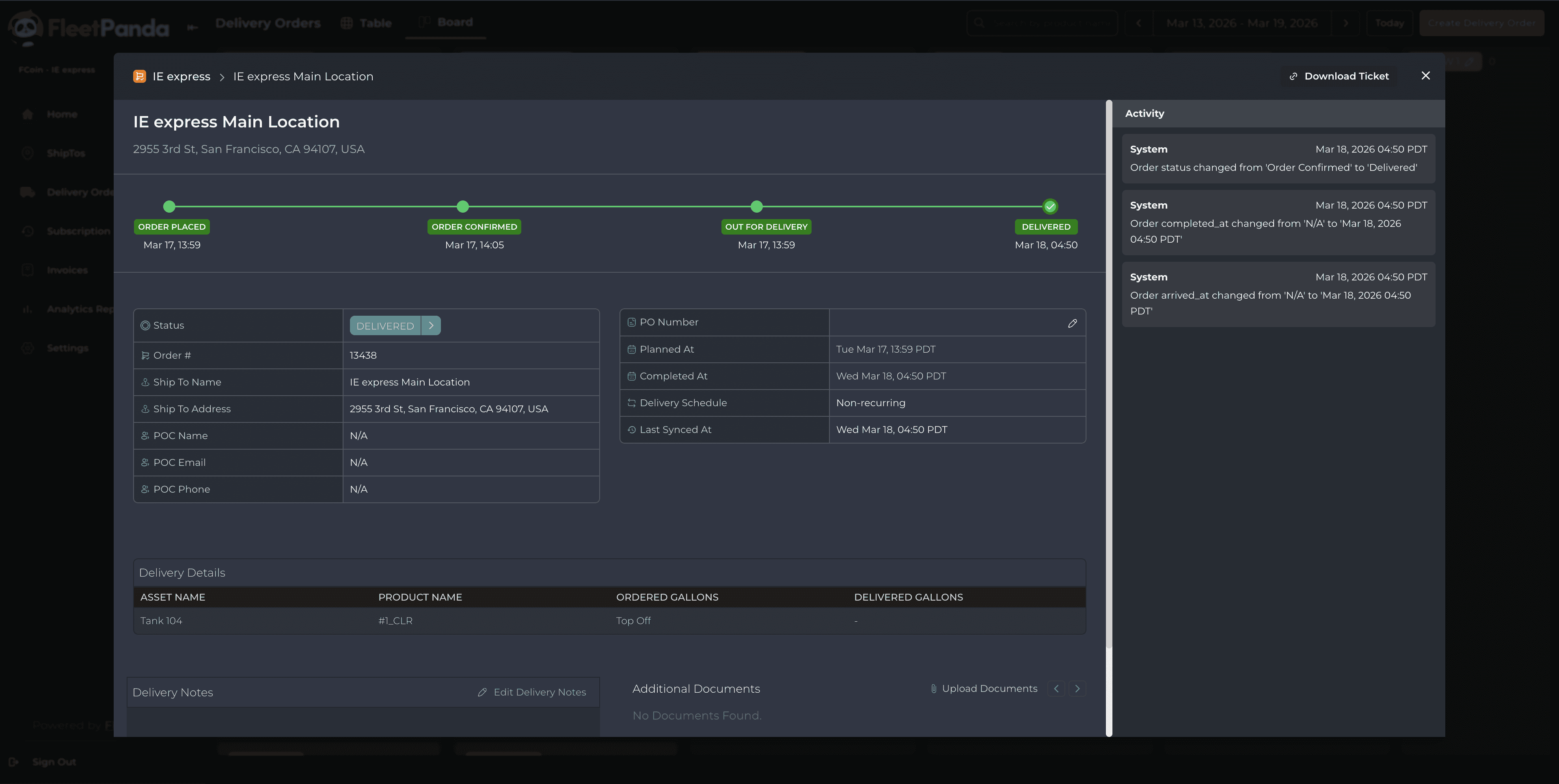Click the orange IE express breadcrumb icon
This screenshot has height=784, width=1559.
pyautogui.click(x=139, y=76)
